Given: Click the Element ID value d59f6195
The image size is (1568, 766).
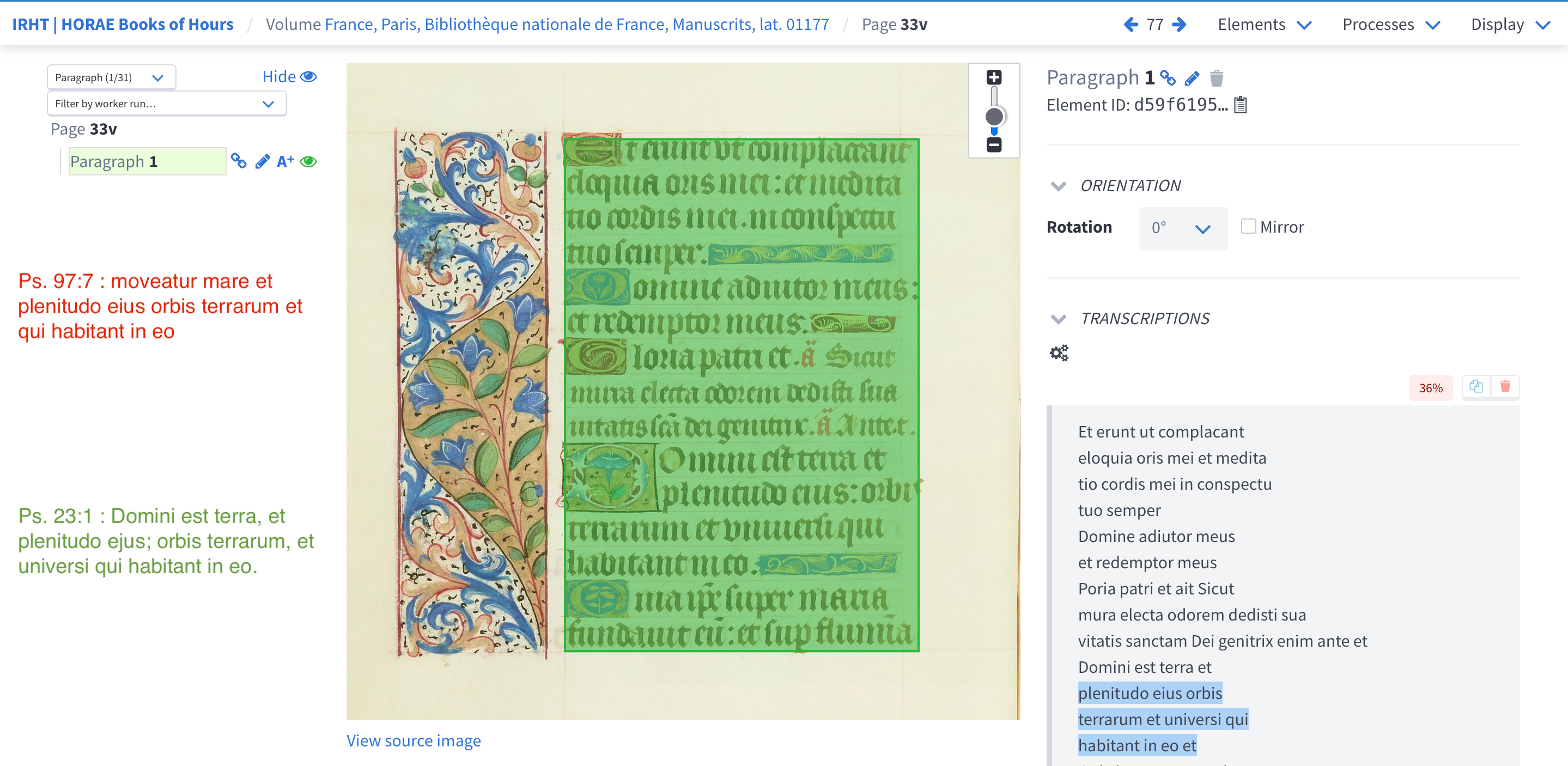Looking at the screenshot, I should [x=1180, y=105].
